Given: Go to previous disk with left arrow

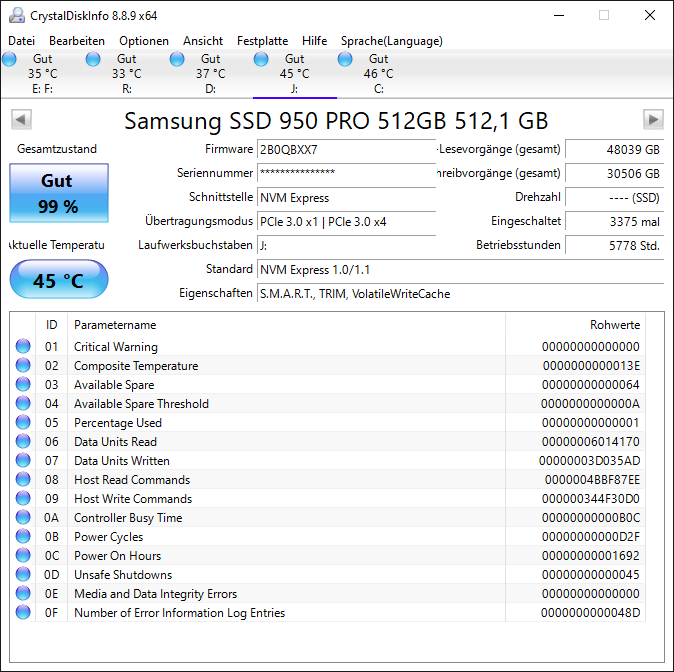Looking at the screenshot, I should (21, 120).
